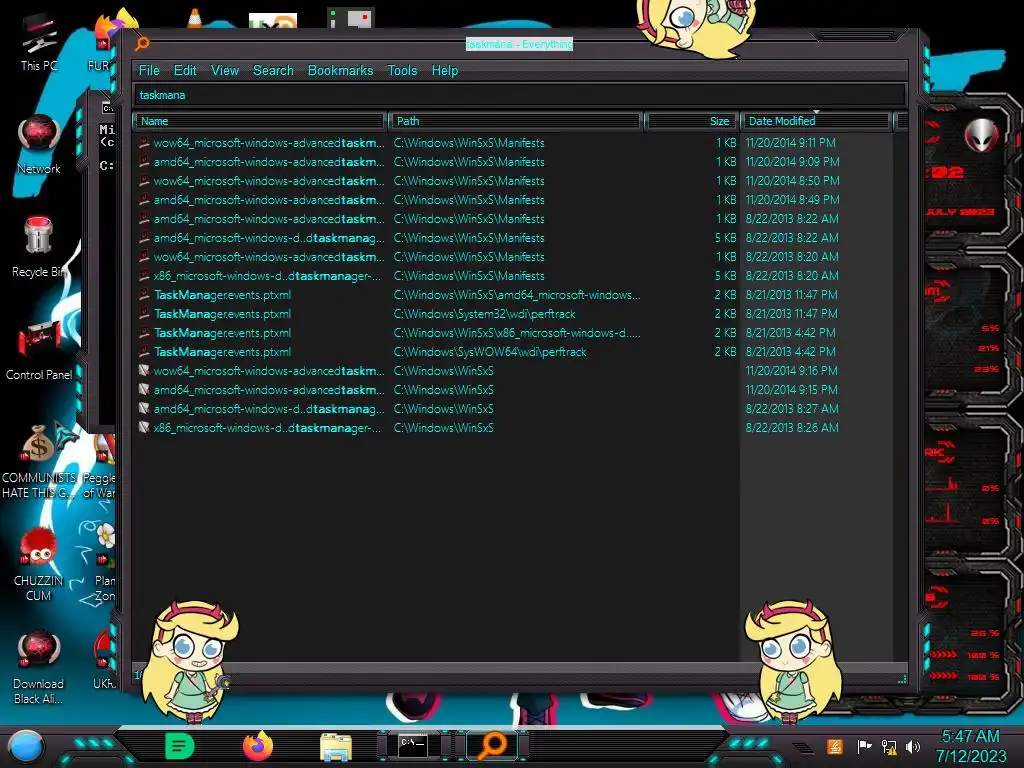Click the orange Java tray icon
The height and width of the screenshot is (768, 1024).
click(835, 746)
